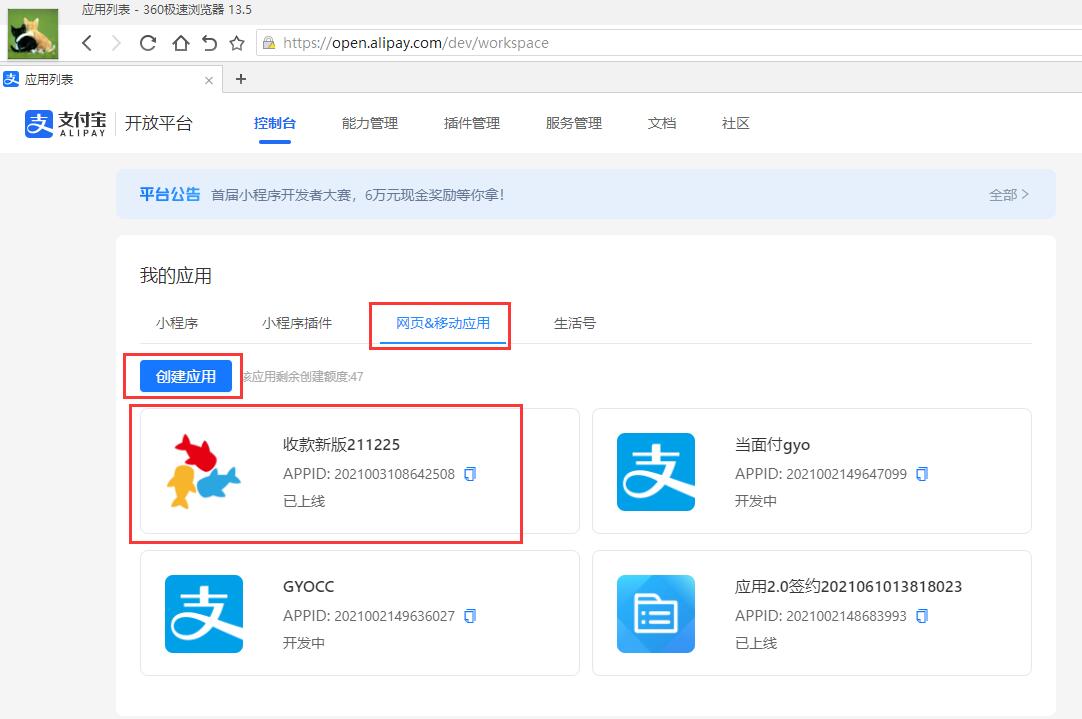
Task: Expand all announcements via 全部 >
Action: tap(1009, 195)
